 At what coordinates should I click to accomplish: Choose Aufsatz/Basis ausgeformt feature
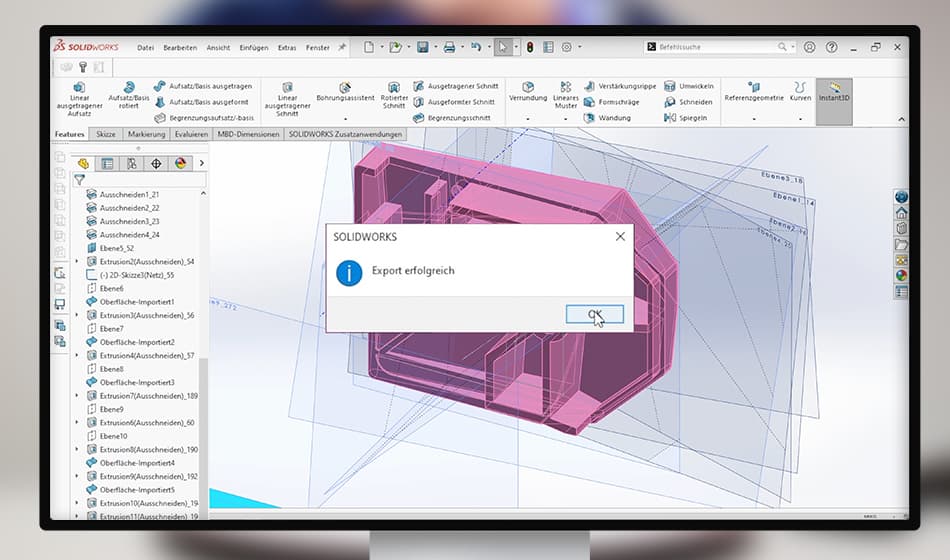click(x=202, y=102)
